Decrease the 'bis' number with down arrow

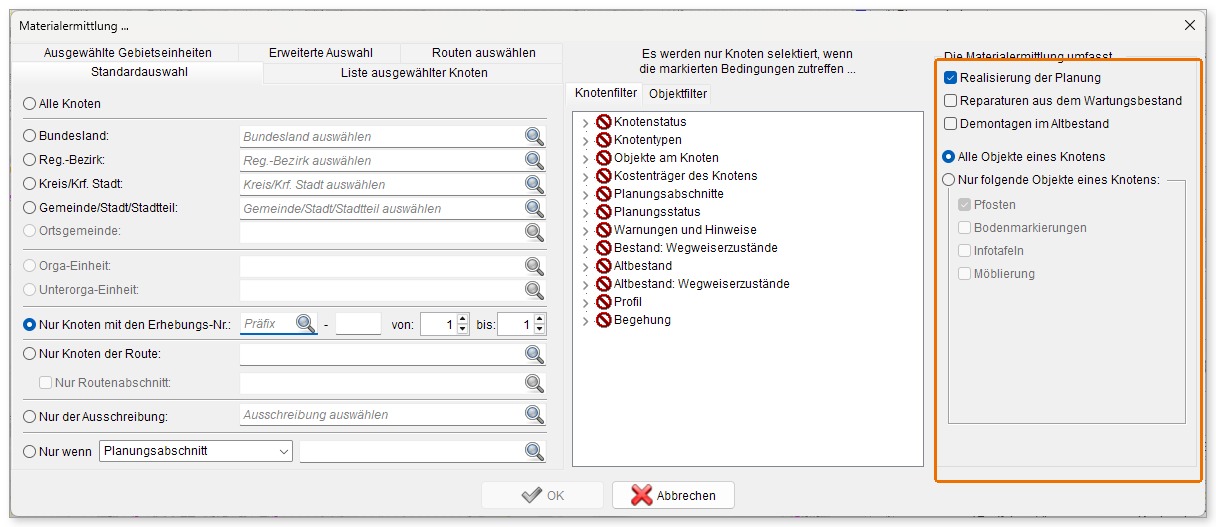point(540,329)
